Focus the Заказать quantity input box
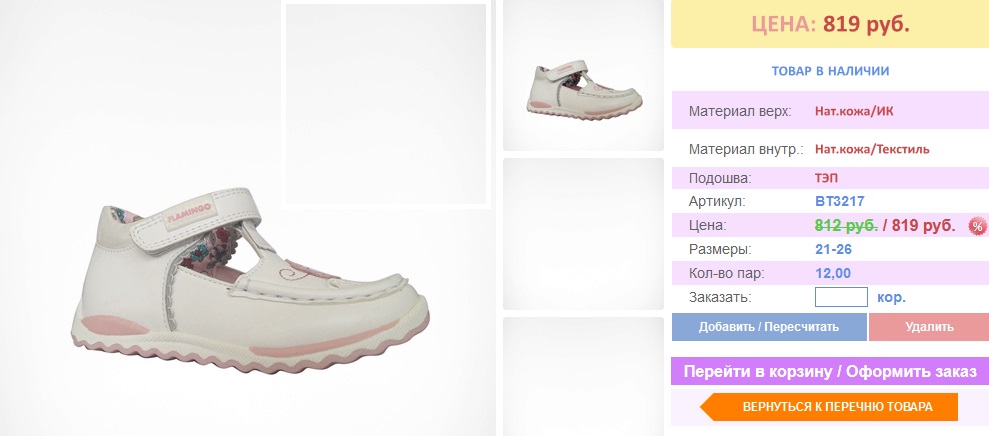Screen dimensions: 989x436 [841, 297]
